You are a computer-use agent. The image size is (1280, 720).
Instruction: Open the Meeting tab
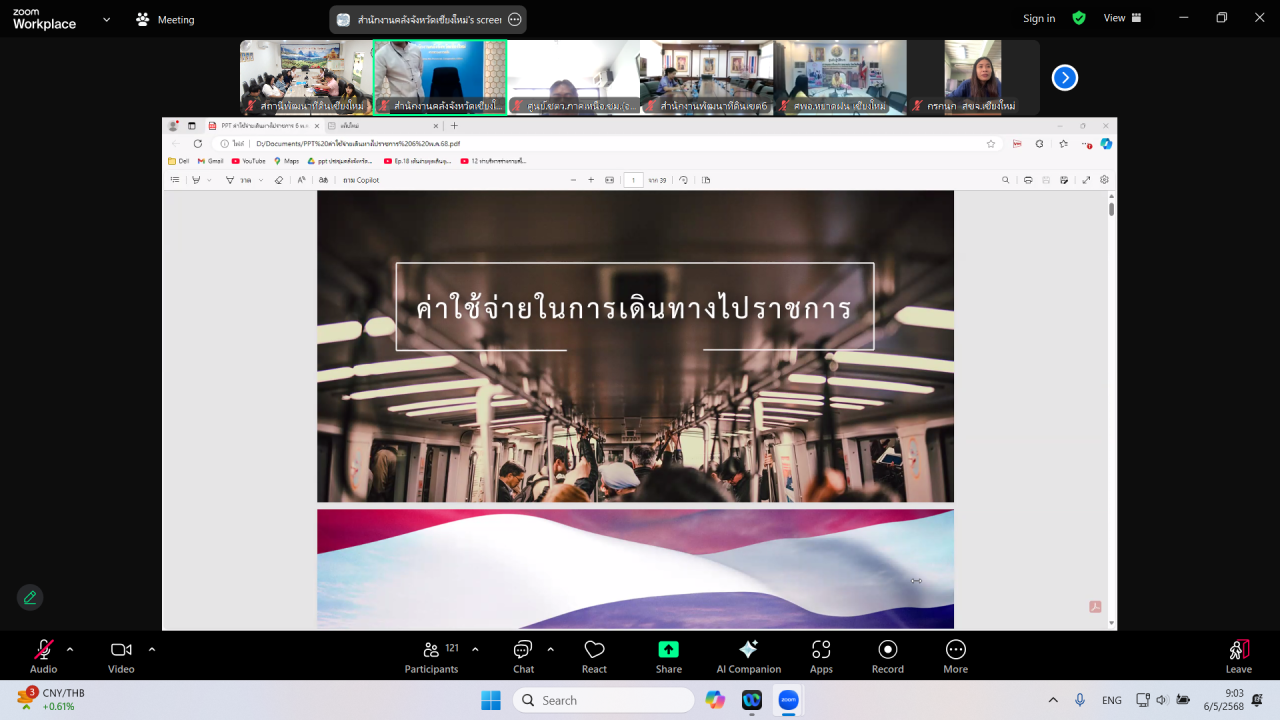(x=165, y=19)
